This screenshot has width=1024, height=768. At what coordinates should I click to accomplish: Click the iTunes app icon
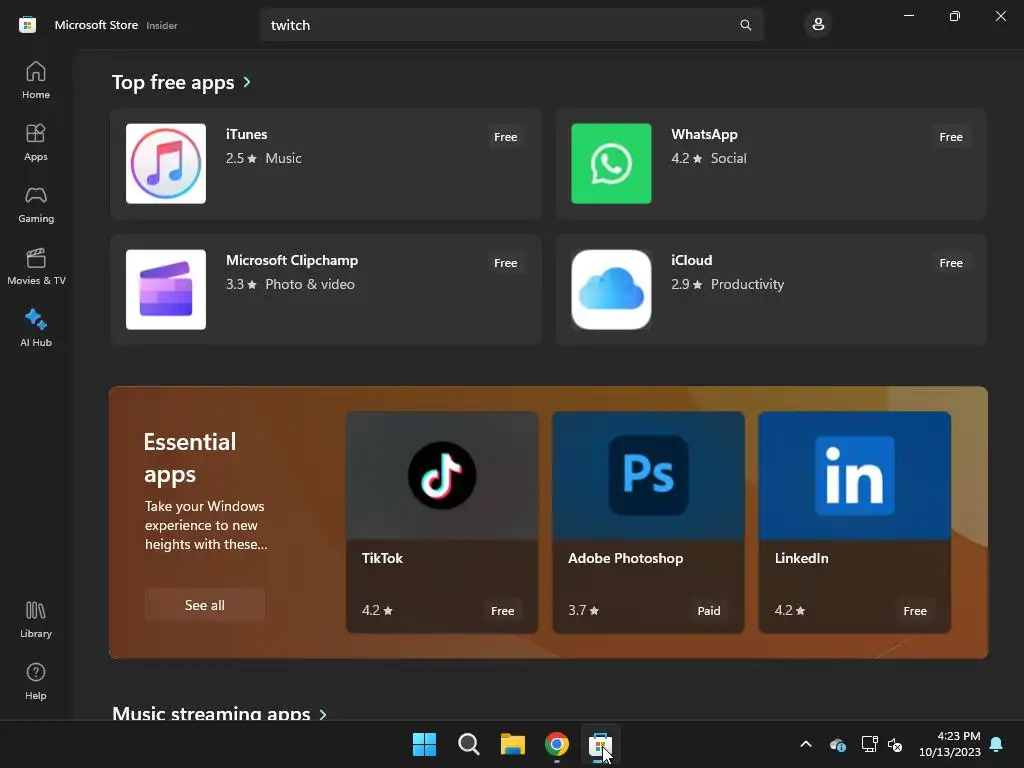[x=166, y=163]
